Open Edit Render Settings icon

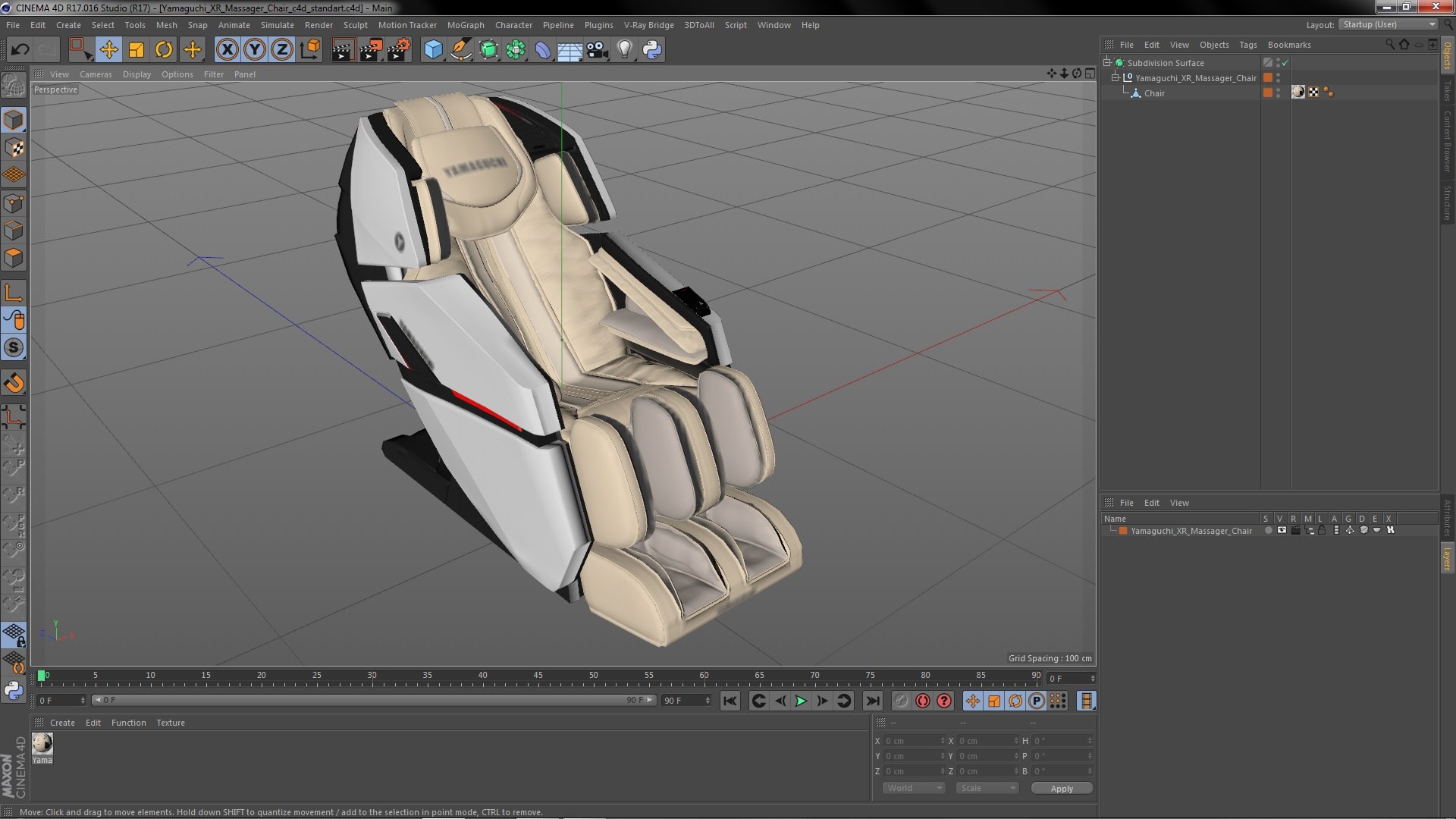[399, 50]
